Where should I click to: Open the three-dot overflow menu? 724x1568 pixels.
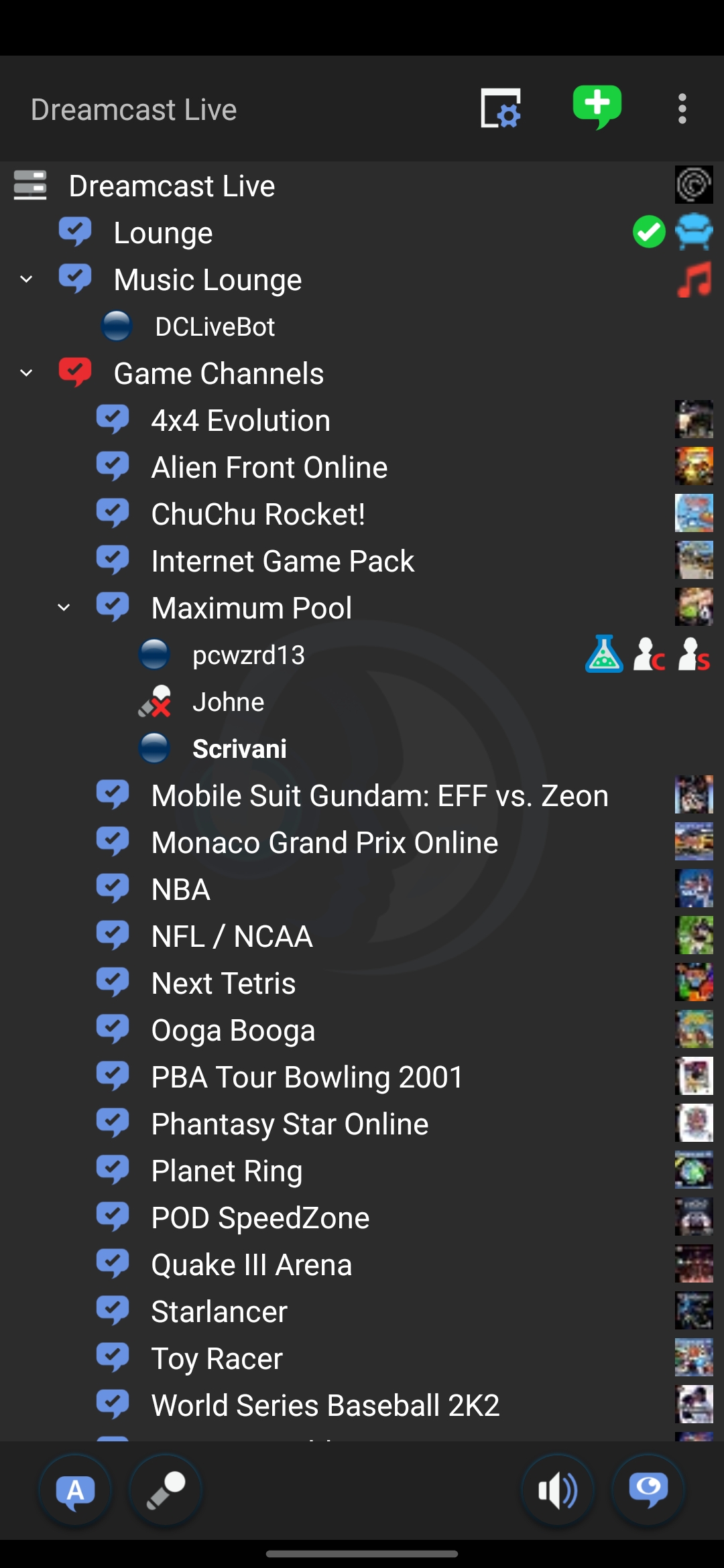pos(682,109)
